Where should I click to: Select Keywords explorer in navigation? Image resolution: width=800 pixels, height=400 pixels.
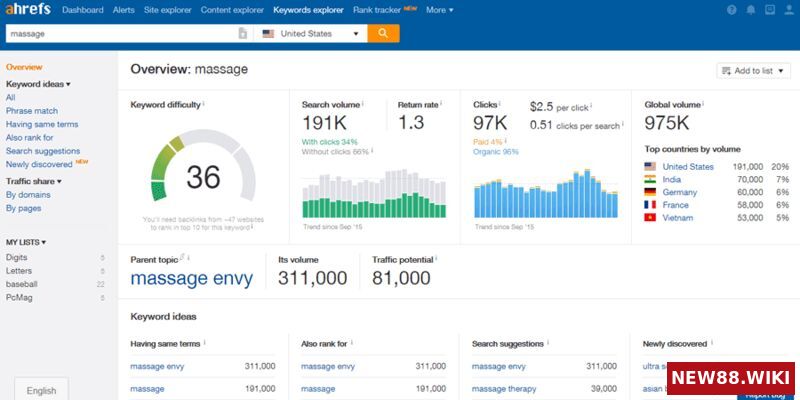pyautogui.click(x=308, y=10)
